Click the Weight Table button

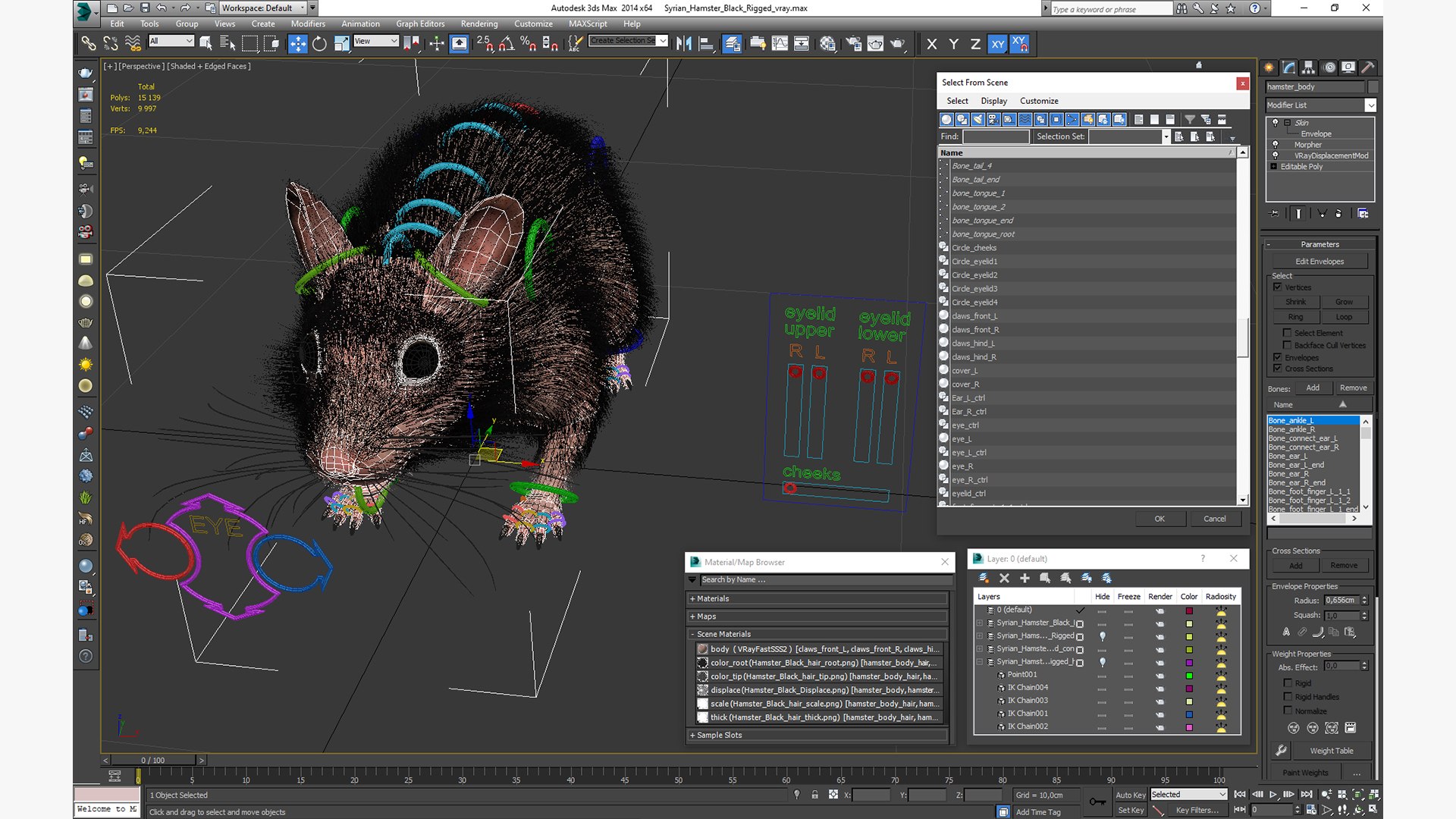(x=1332, y=751)
